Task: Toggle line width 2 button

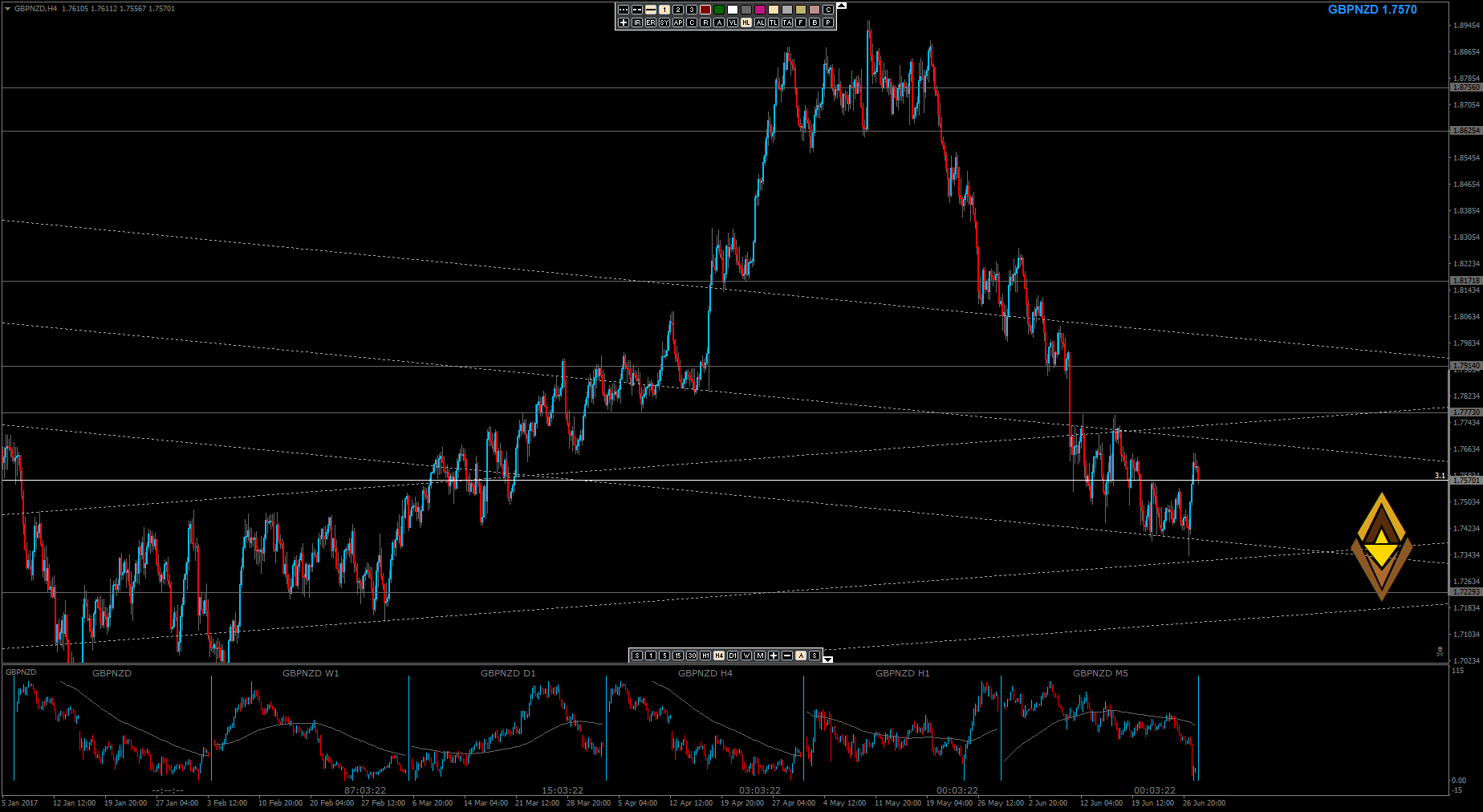Action: click(678, 10)
